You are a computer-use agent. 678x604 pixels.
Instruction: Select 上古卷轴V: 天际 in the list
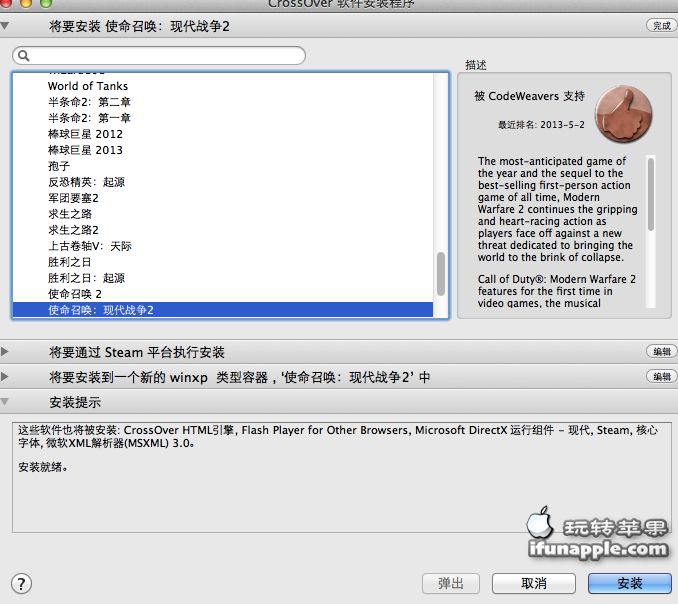coord(223,246)
